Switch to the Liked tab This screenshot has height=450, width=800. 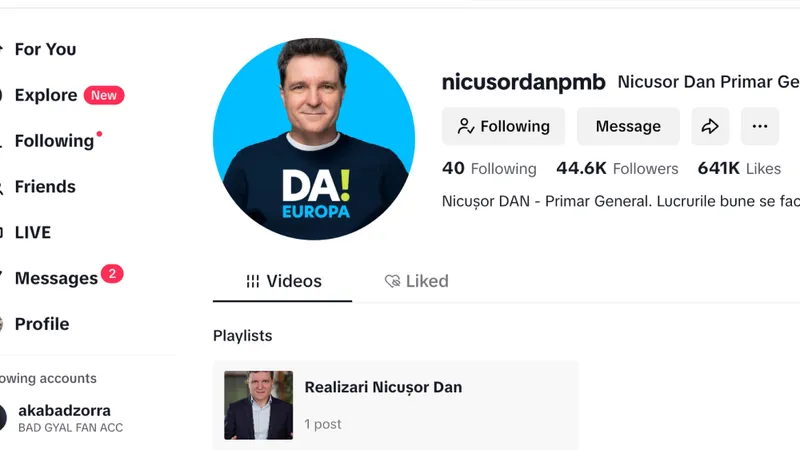click(x=416, y=281)
